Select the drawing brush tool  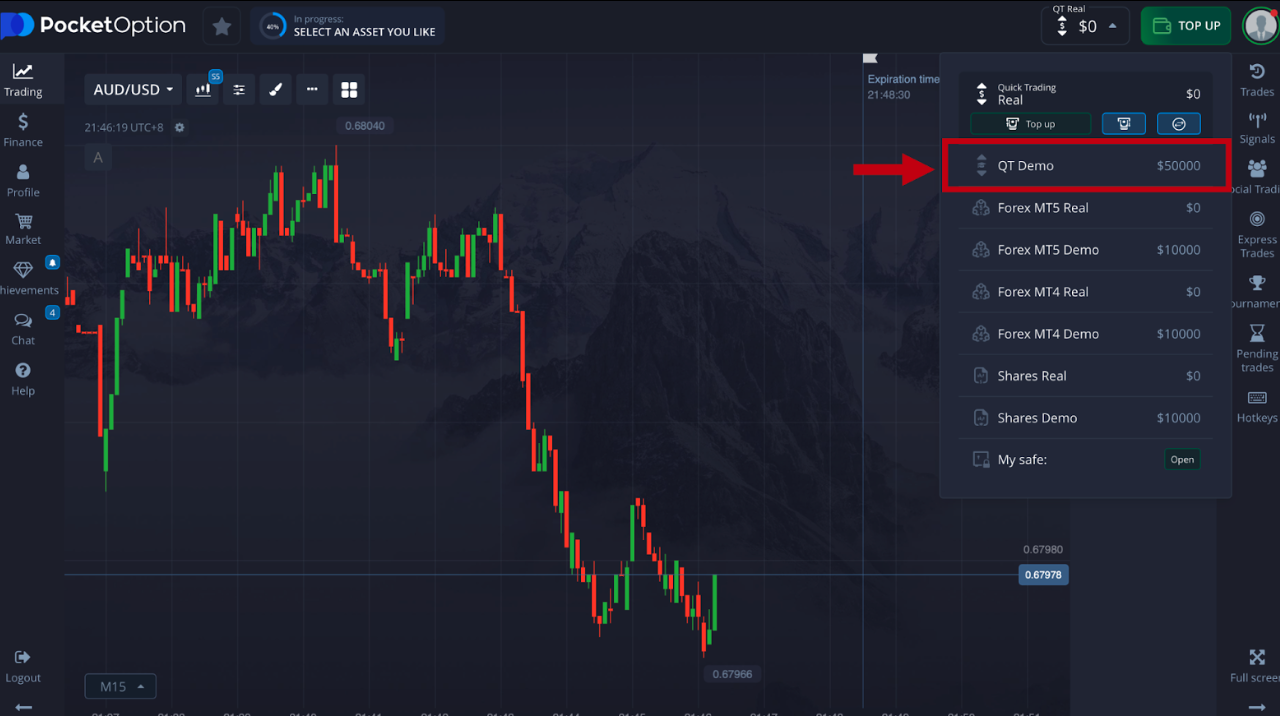[x=276, y=90]
